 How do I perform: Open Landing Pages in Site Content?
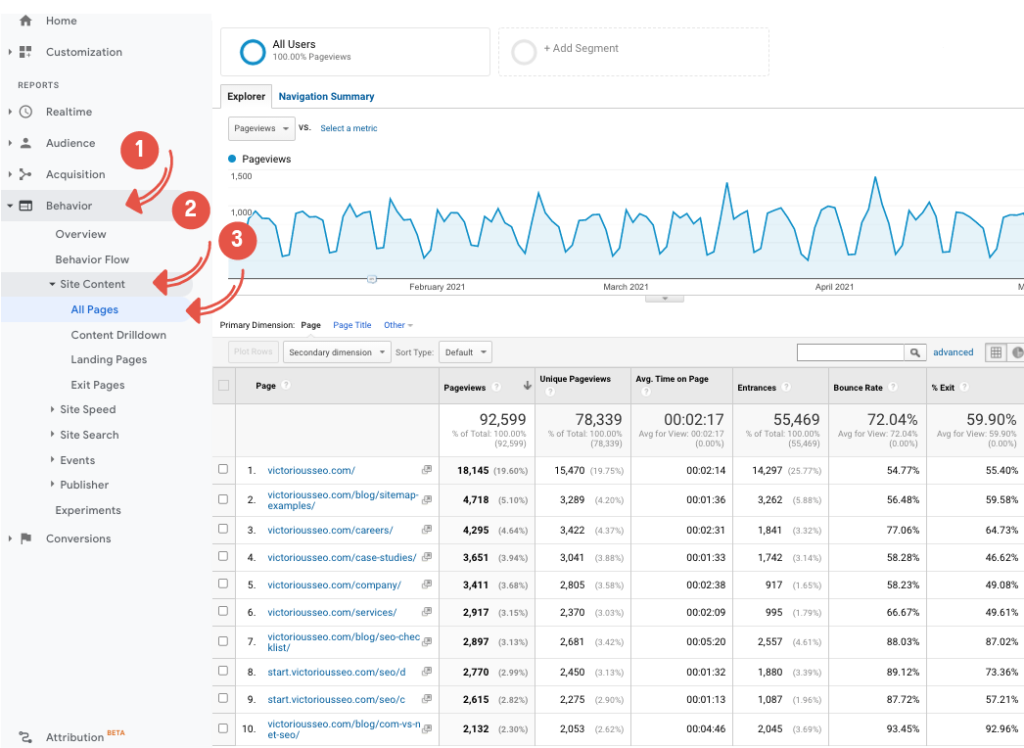pos(108,360)
